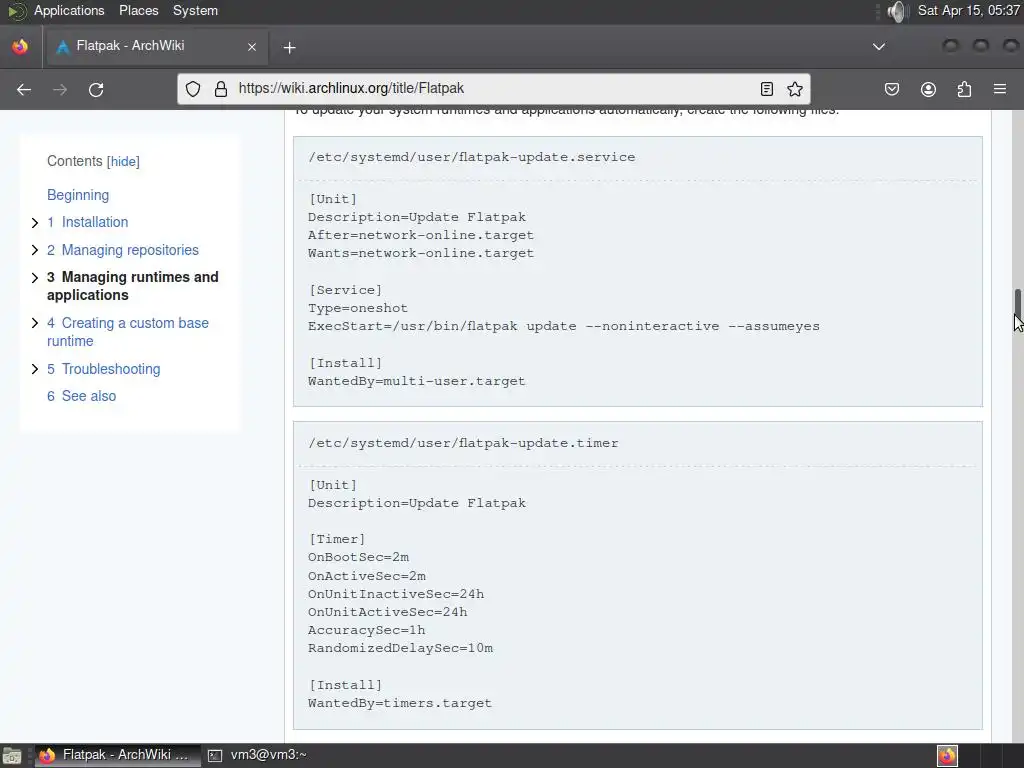Open the Firefox account icon

928,89
